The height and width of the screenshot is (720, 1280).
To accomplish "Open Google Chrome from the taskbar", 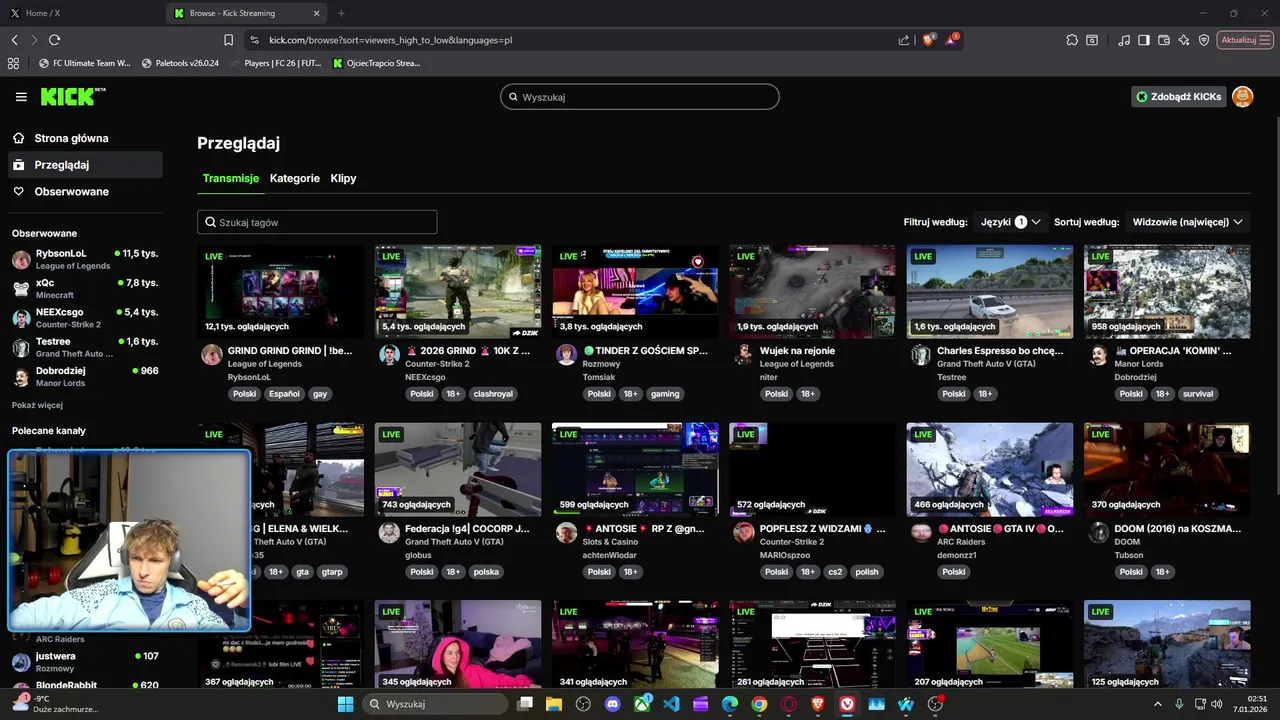I will pos(759,704).
